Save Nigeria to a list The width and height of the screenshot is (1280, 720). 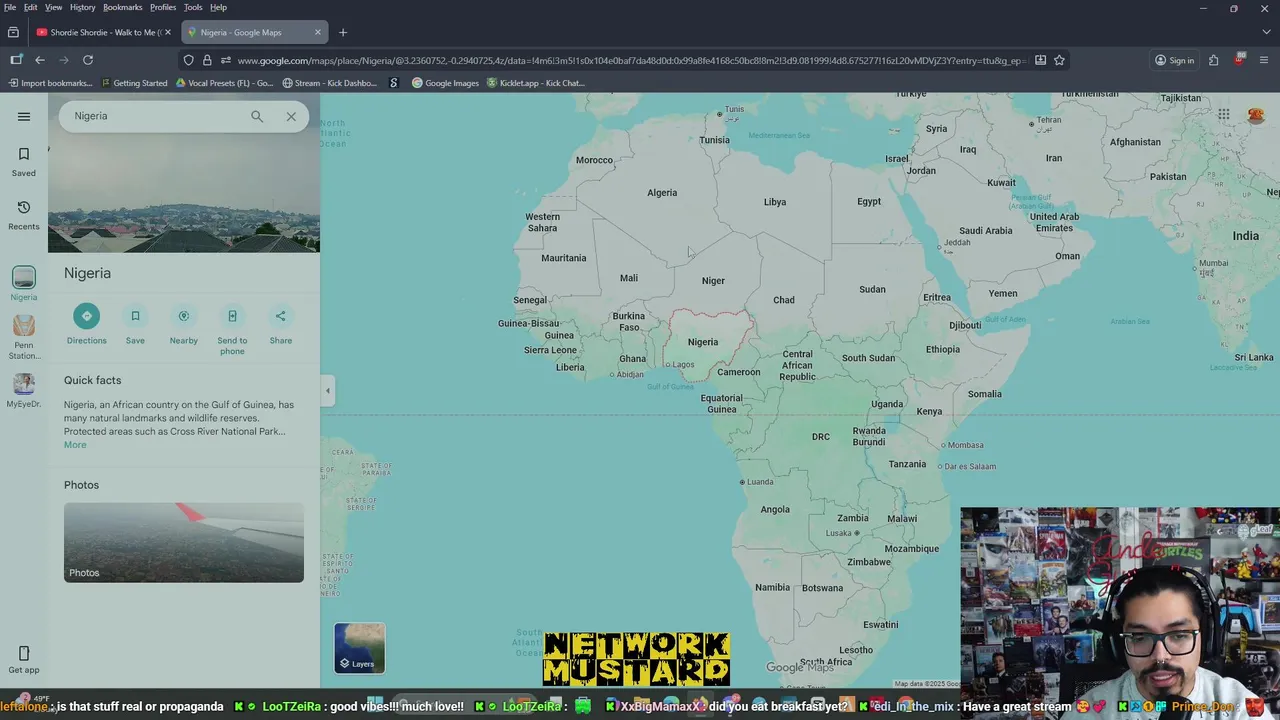pos(135,325)
